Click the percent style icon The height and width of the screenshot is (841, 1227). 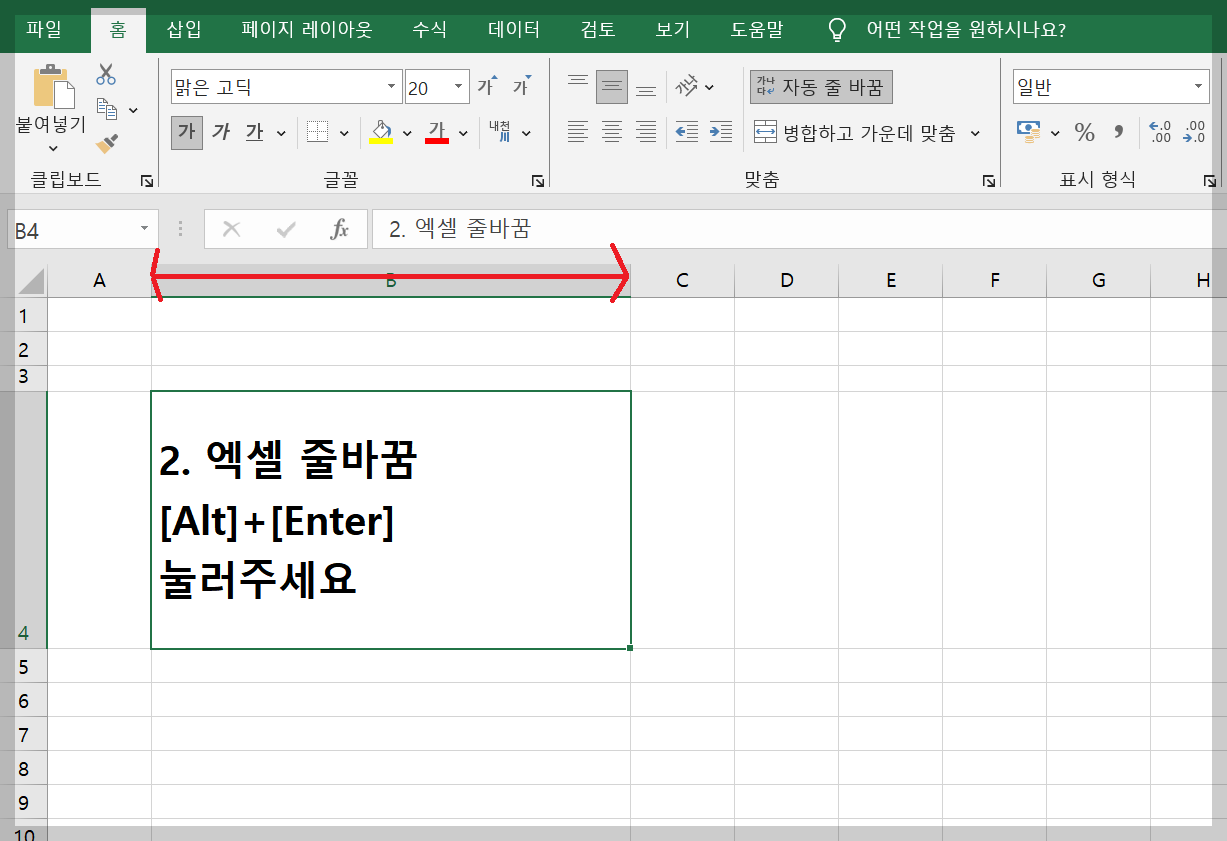(x=1084, y=131)
